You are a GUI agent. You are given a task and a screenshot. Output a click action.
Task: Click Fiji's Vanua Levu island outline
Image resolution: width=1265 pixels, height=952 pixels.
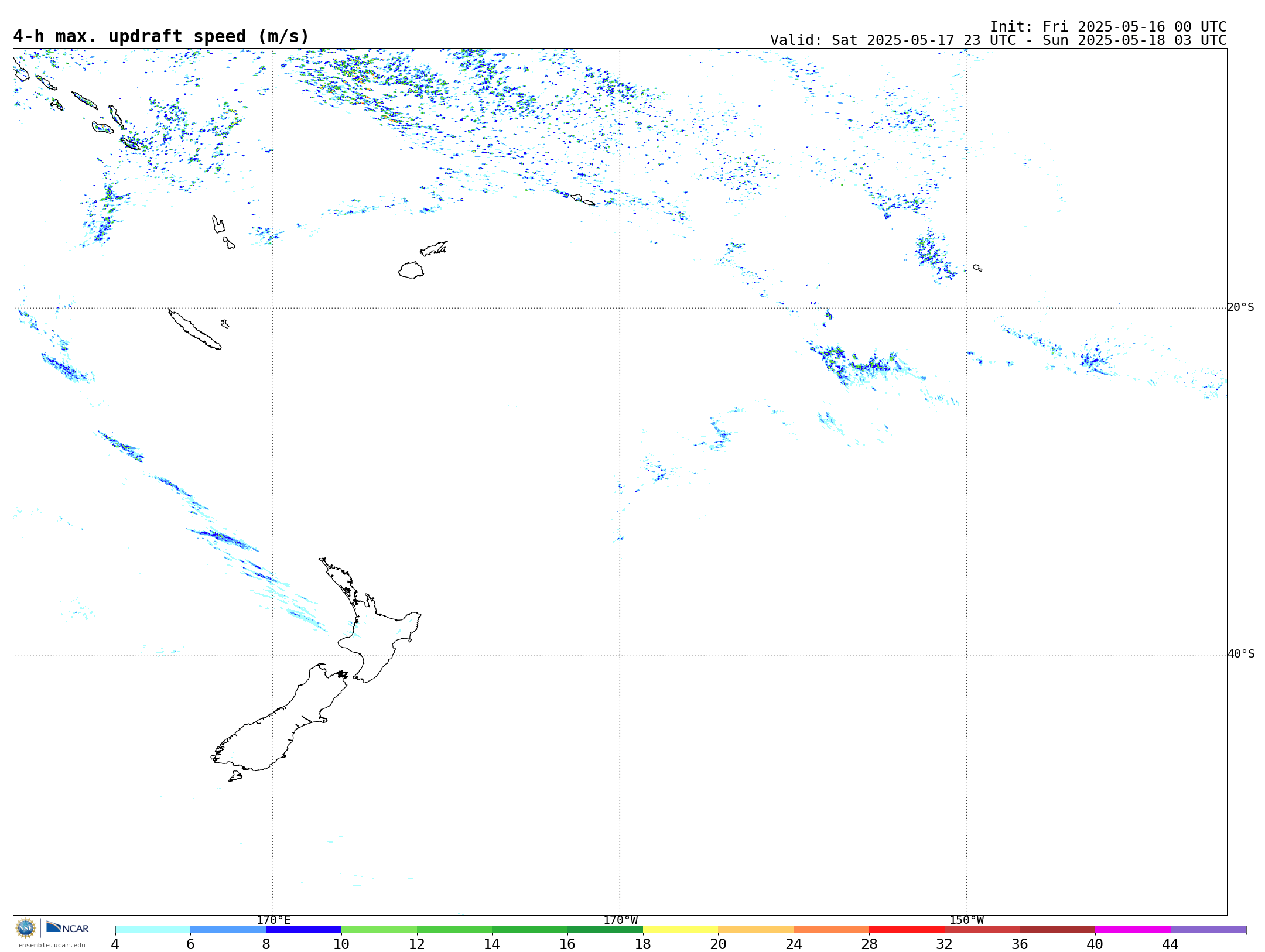[434, 248]
